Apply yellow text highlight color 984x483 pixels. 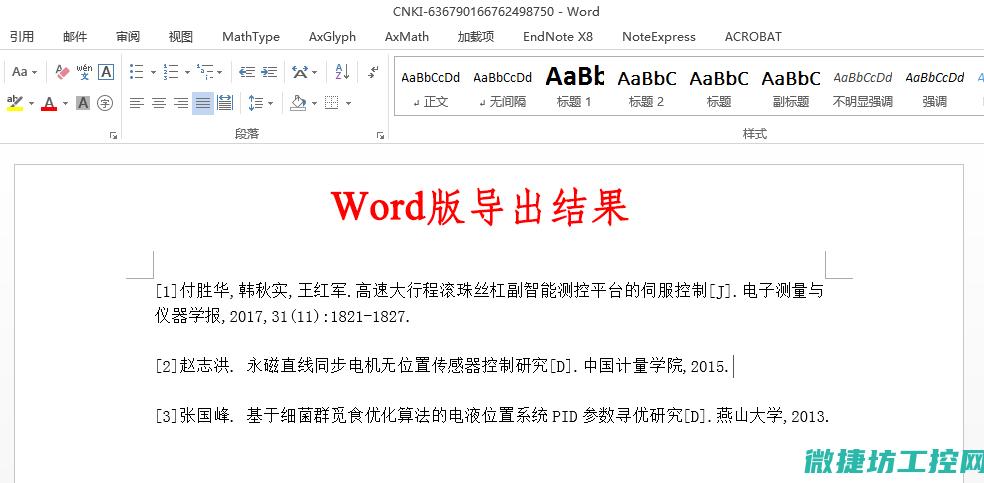(x=15, y=103)
